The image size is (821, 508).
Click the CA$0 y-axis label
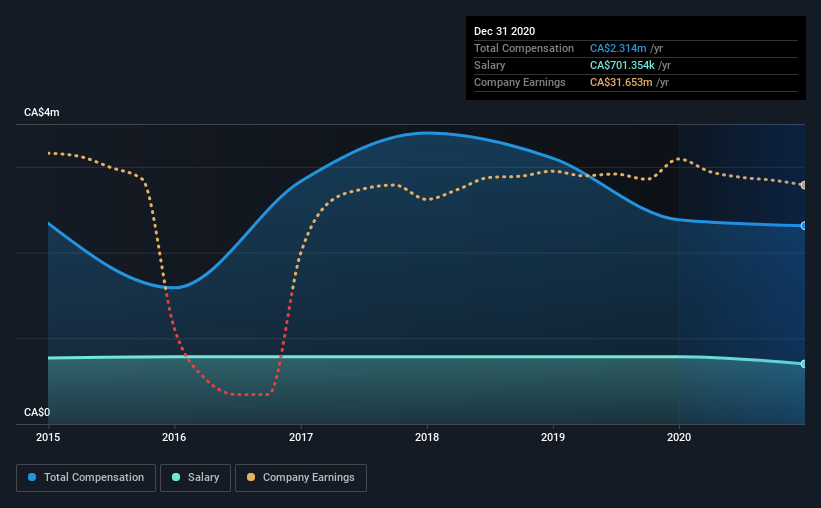coord(37,412)
